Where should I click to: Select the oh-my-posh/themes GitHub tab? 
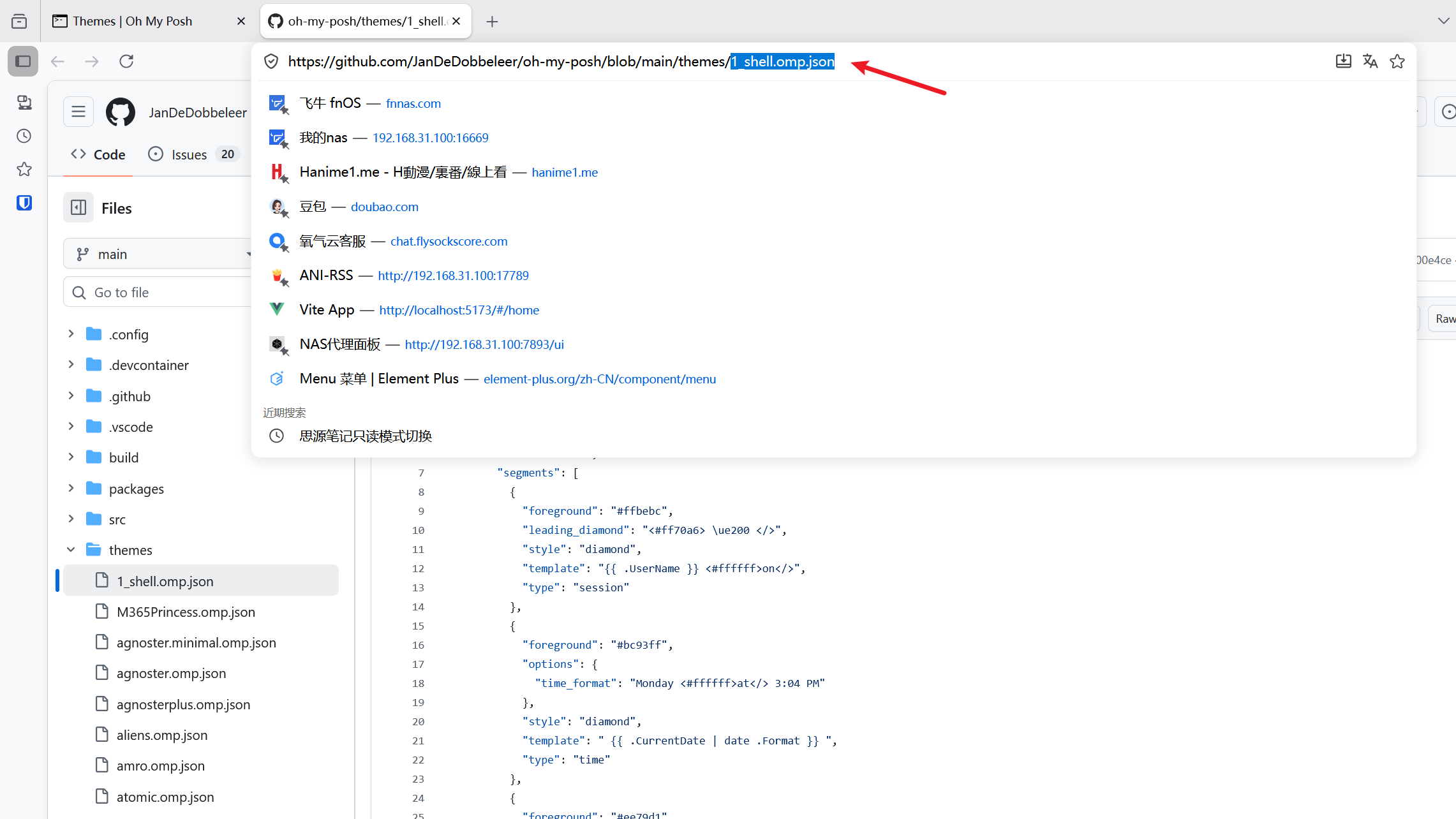point(366,21)
